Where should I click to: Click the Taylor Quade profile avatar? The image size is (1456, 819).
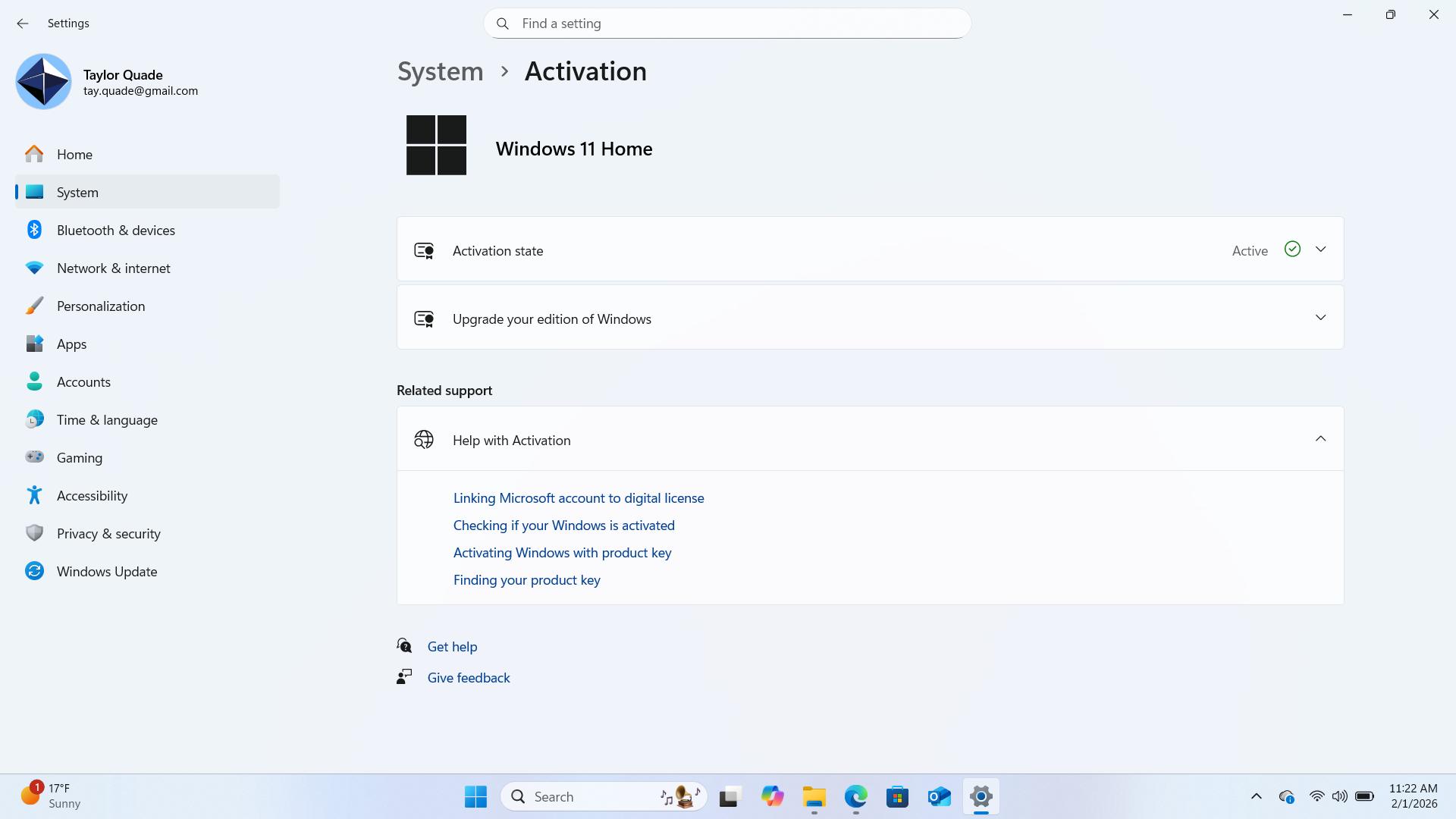43,81
